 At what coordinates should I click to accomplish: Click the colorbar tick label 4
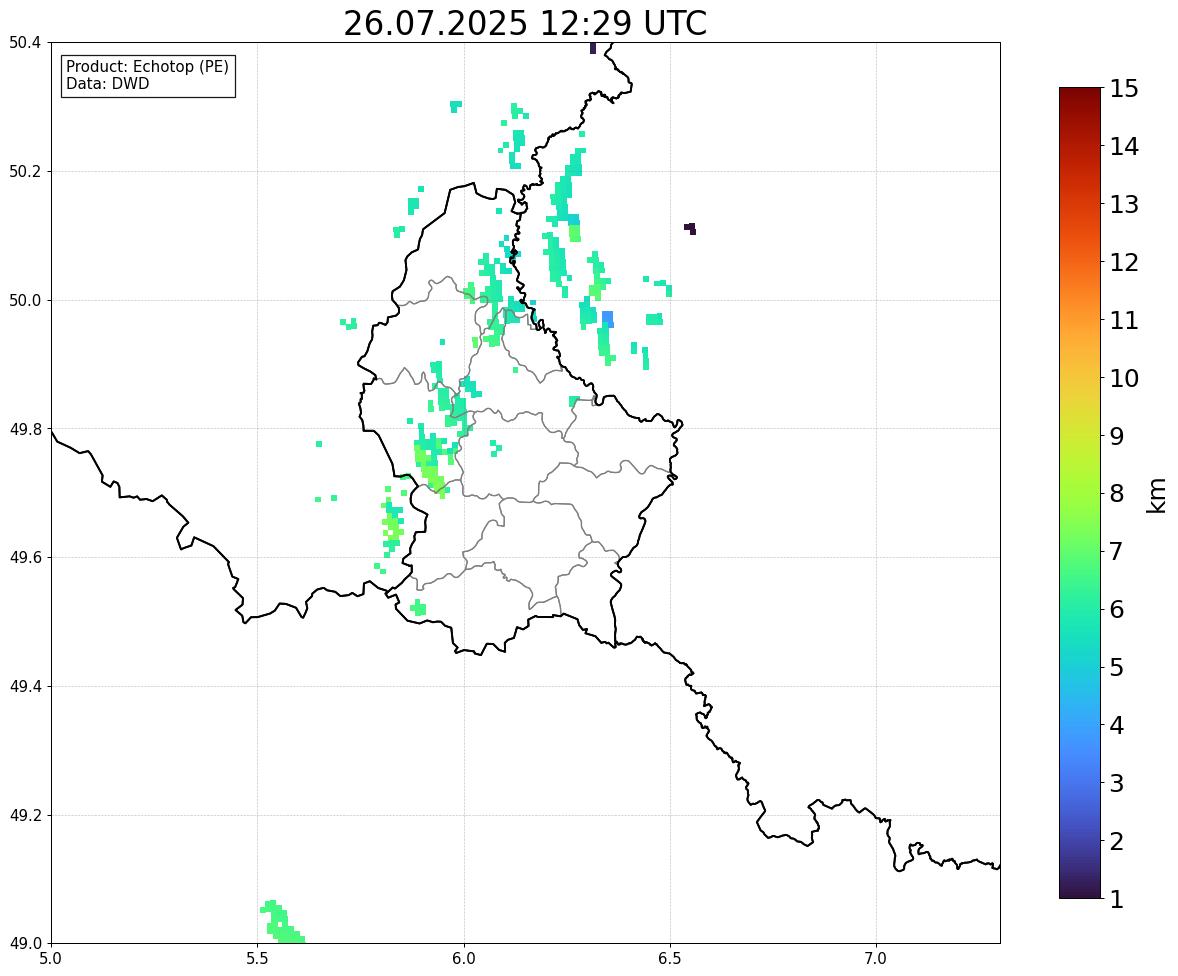pos(1116,725)
